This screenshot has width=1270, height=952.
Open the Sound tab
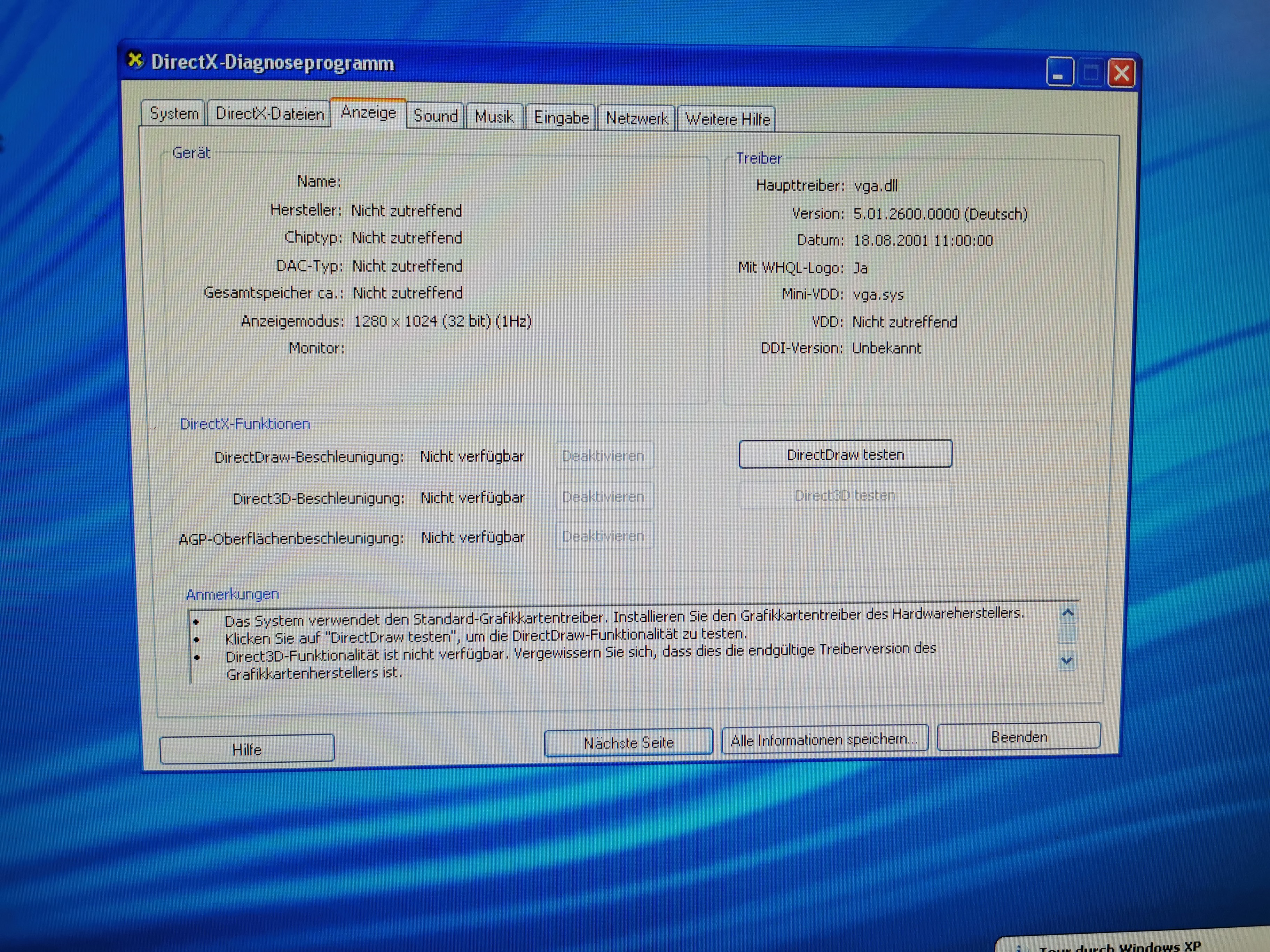pyautogui.click(x=435, y=116)
